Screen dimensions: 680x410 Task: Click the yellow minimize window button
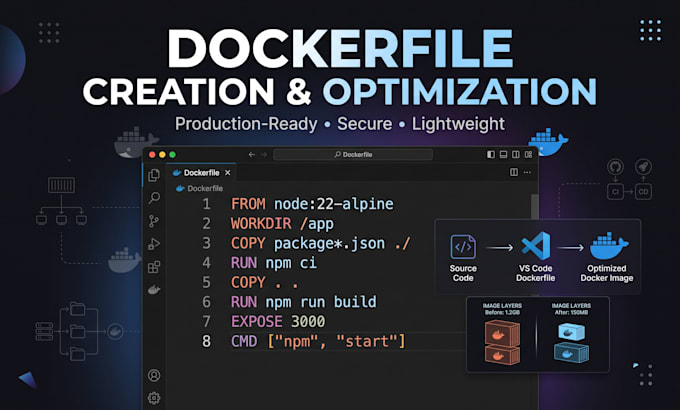[x=162, y=154]
